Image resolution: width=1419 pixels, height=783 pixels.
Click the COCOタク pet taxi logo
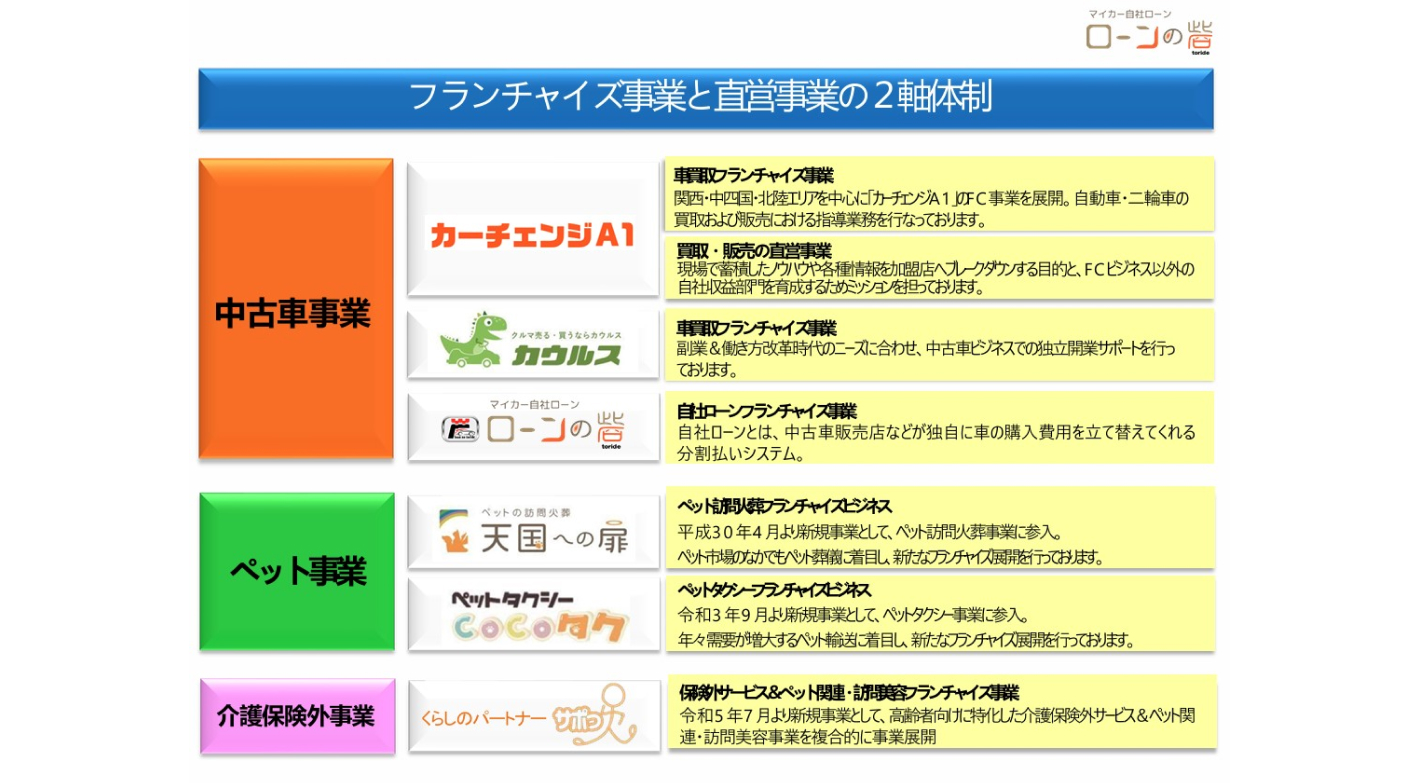532,616
